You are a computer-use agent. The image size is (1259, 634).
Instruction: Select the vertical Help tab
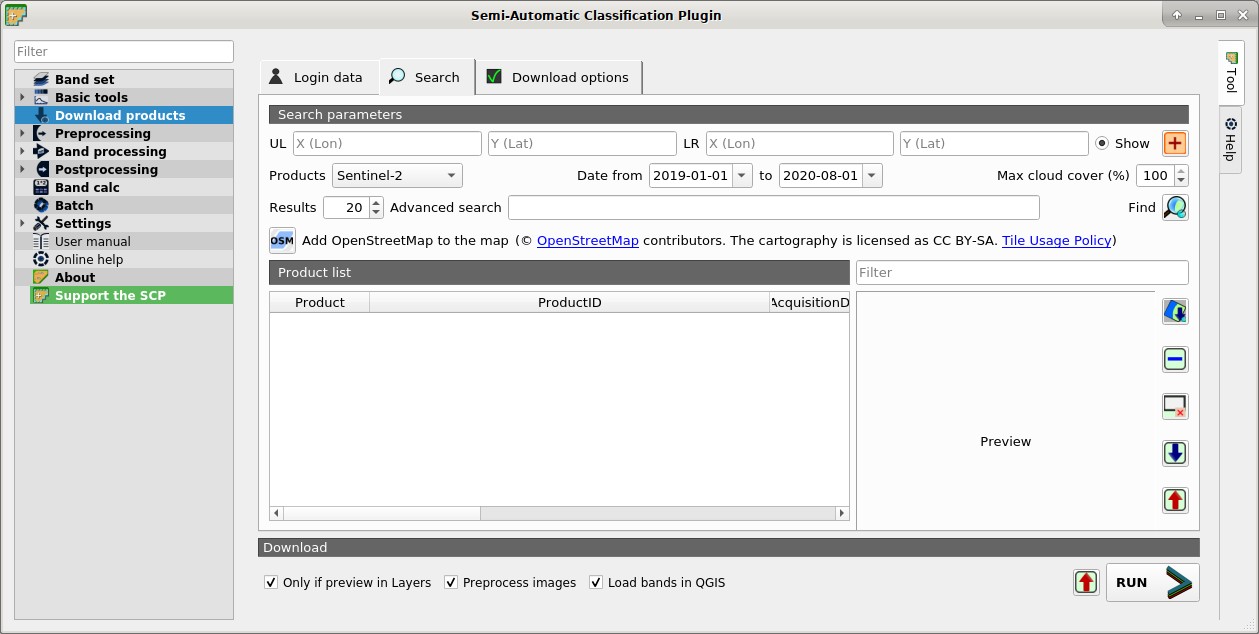coord(1231,139)
